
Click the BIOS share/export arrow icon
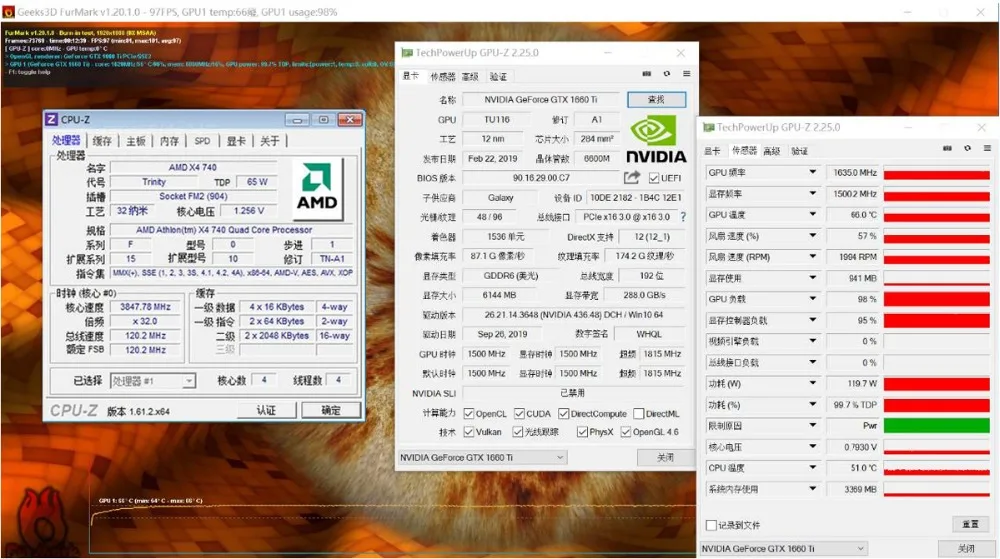click(632, 178)
